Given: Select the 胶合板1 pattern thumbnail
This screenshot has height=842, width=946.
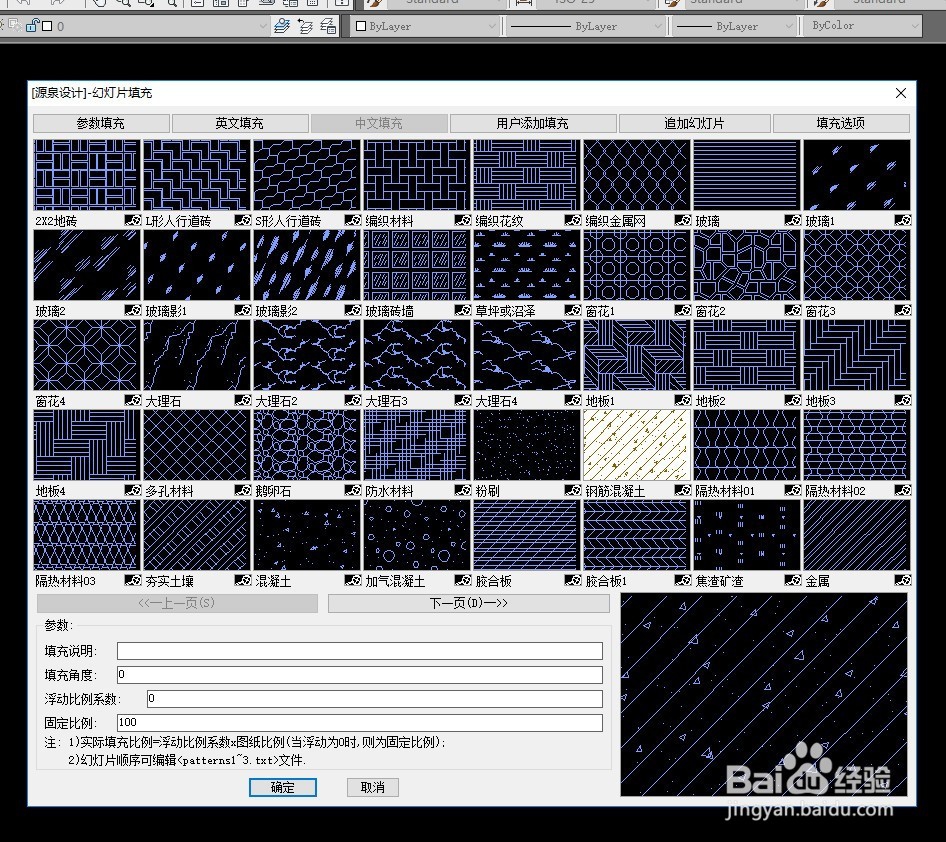Looking at the screenshot, I should pos(636,535).
